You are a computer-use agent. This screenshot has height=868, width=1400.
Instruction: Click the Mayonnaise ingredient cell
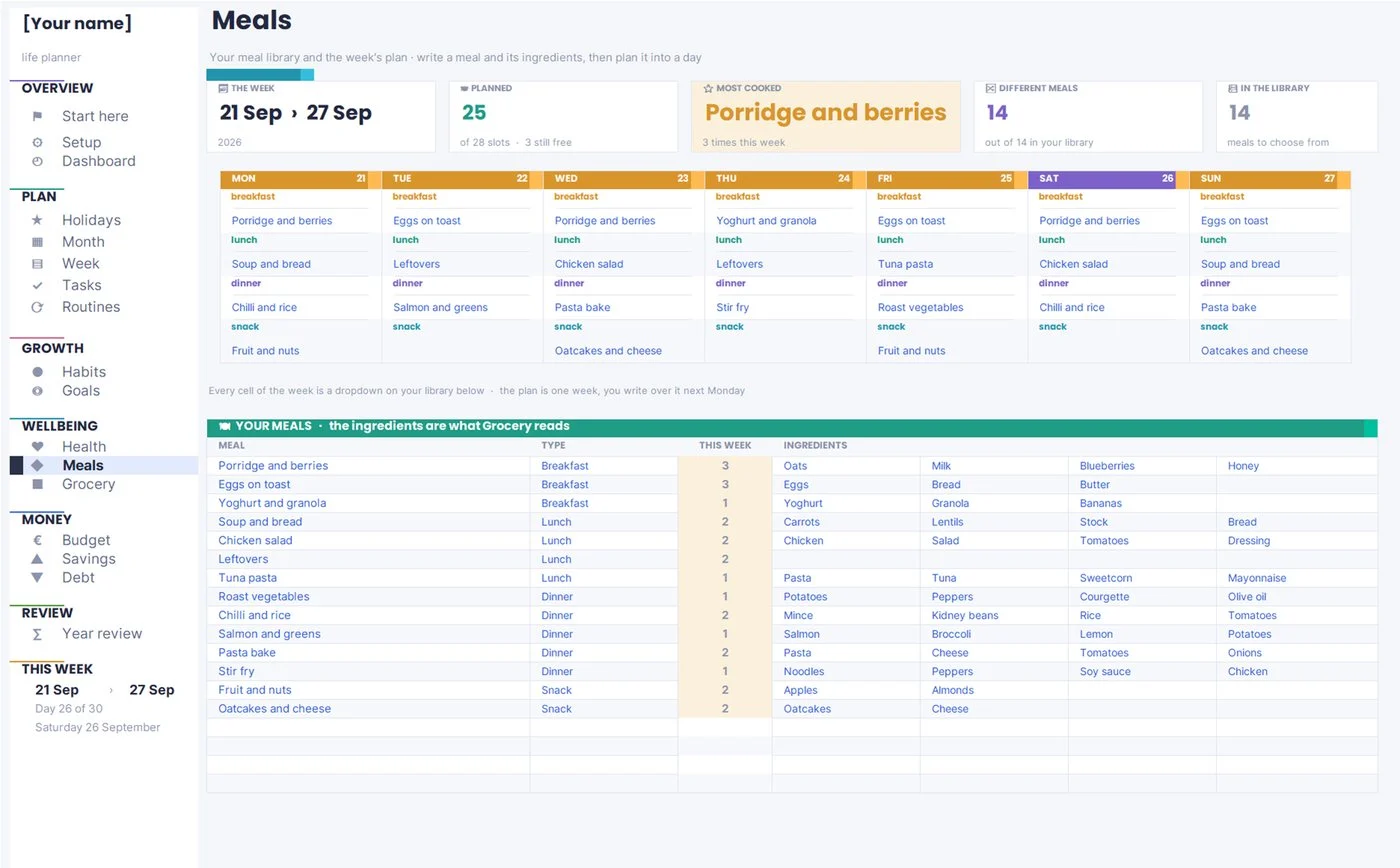pyautogui.click(x=1297, y=578)
